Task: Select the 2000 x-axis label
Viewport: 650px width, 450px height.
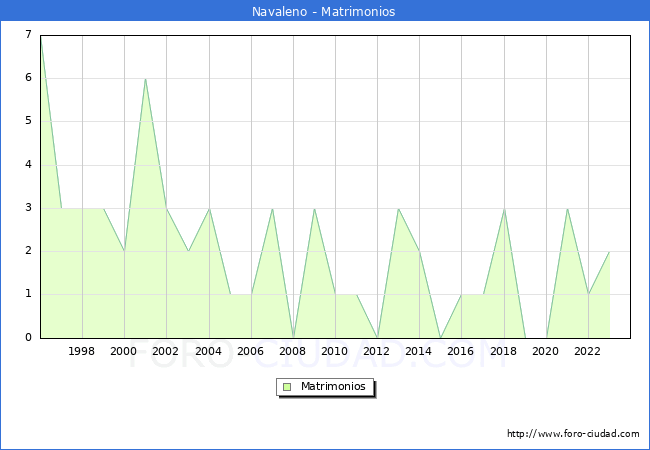Action: tap(124, 351)
